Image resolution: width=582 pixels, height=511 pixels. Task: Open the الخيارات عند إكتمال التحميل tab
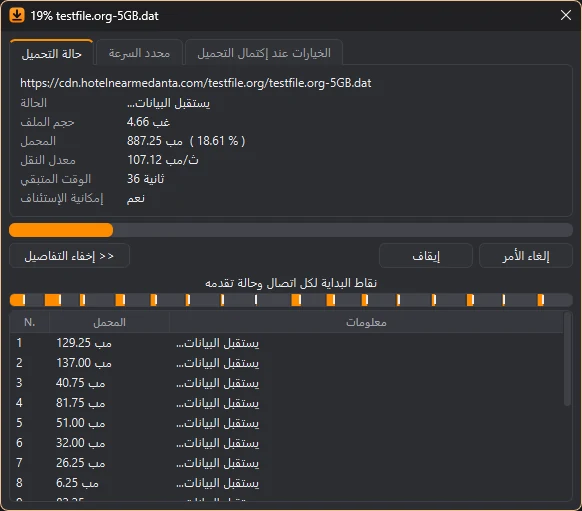point(264,53)
